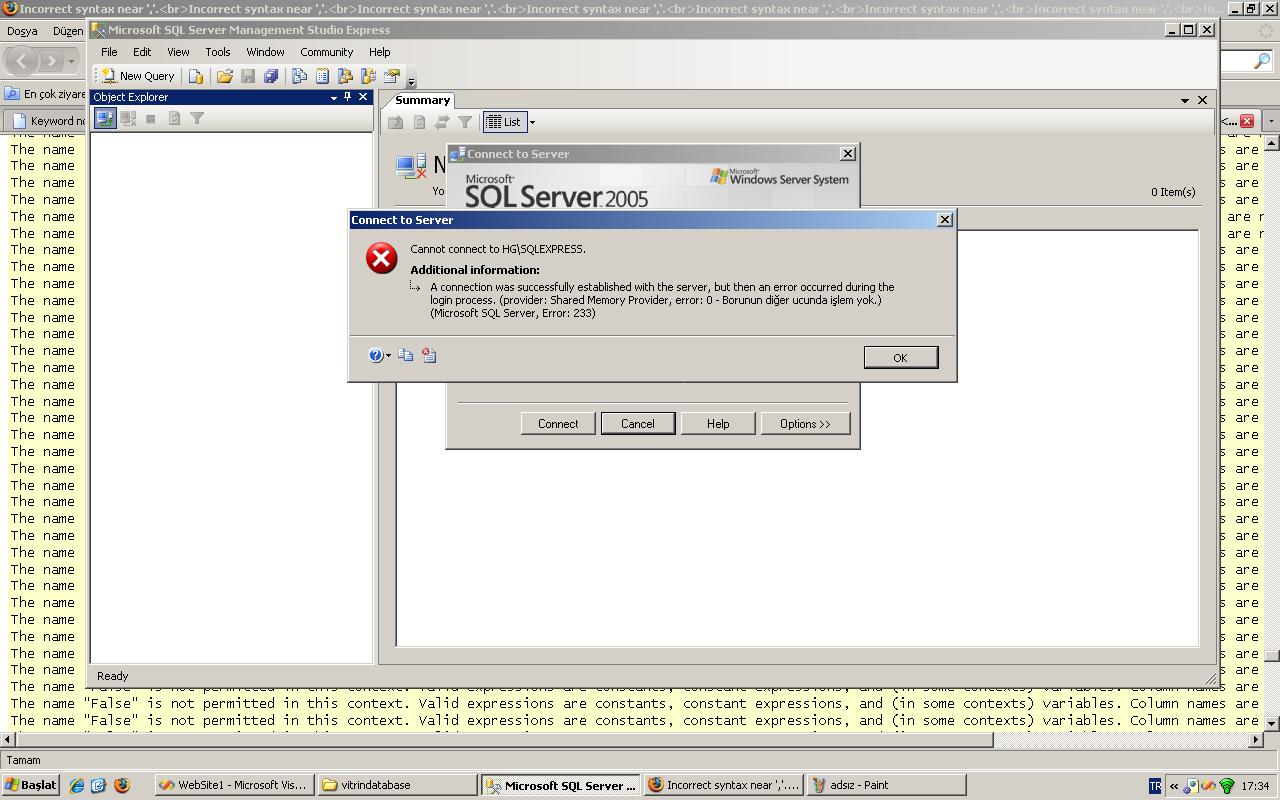This screenshot has width=1280, height=800.
Task: Toggle the Object Explorer auto-hide pin
Action: click(348, 97)
